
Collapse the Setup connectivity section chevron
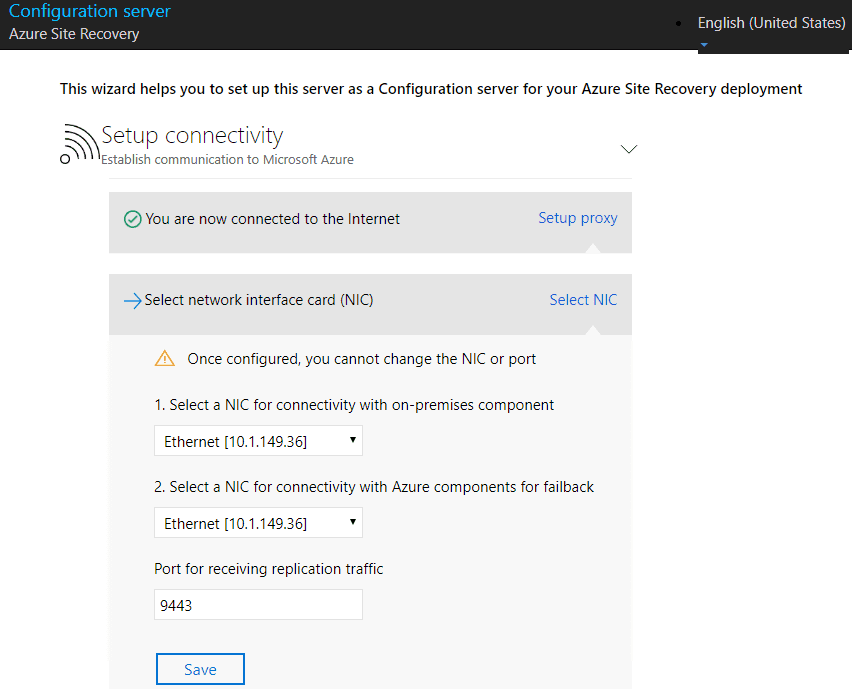point(629,149)
